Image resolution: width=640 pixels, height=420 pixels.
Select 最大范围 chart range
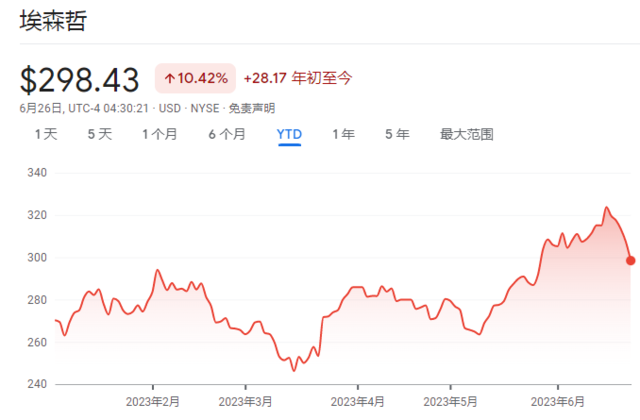[x=467, y=134]
